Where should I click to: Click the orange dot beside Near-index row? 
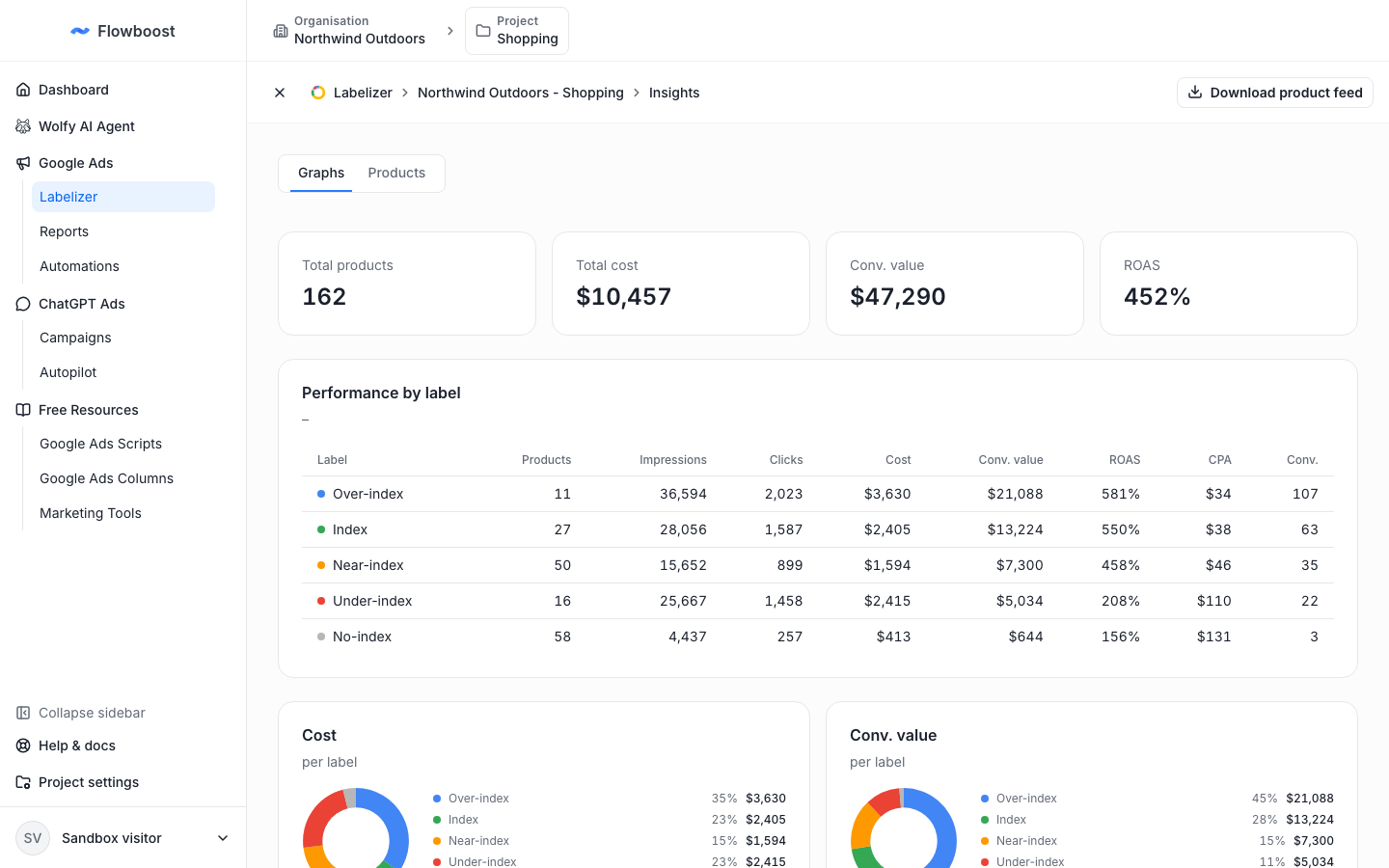[x=321, y=565]
